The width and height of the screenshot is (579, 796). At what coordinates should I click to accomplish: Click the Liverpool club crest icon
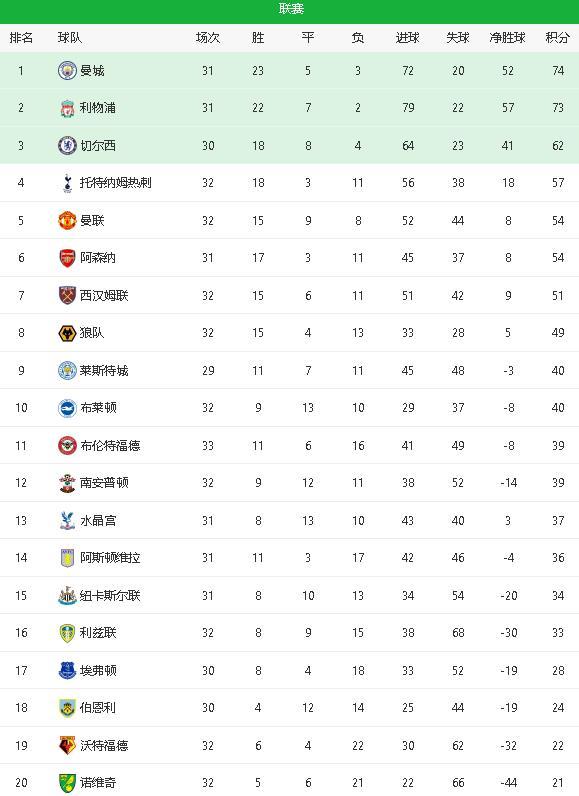67,108
